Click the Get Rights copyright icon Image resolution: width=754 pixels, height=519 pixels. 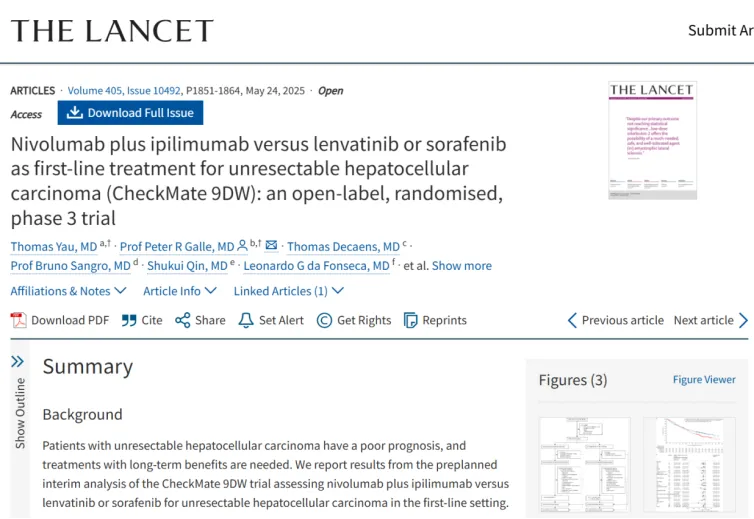(x=324, y=320)
